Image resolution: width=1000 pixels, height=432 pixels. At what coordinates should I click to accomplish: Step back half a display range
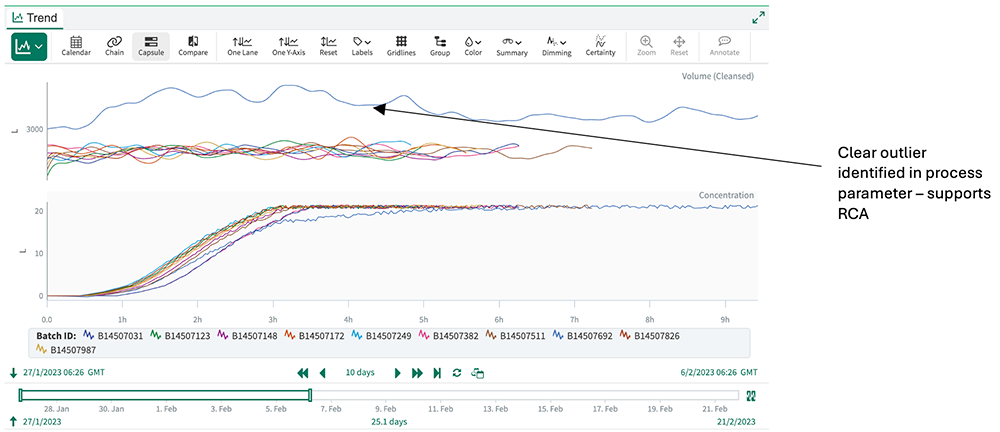click(x=323, y=373)
